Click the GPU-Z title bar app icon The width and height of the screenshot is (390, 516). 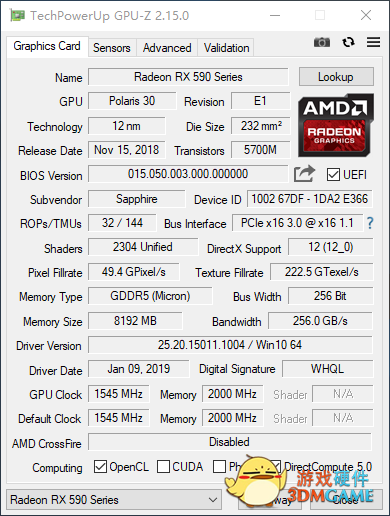click(18, 15)
